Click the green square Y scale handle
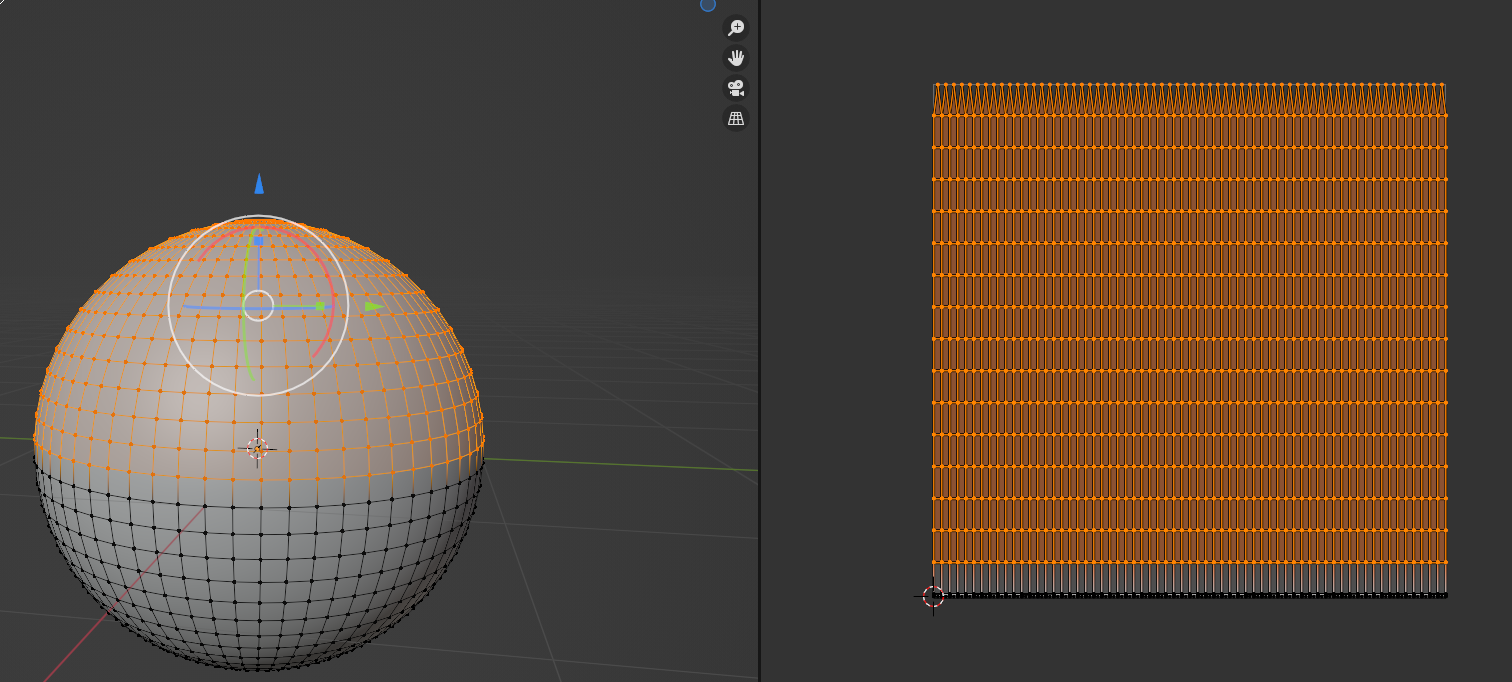1512x682 pixels. tap(322, 306)
